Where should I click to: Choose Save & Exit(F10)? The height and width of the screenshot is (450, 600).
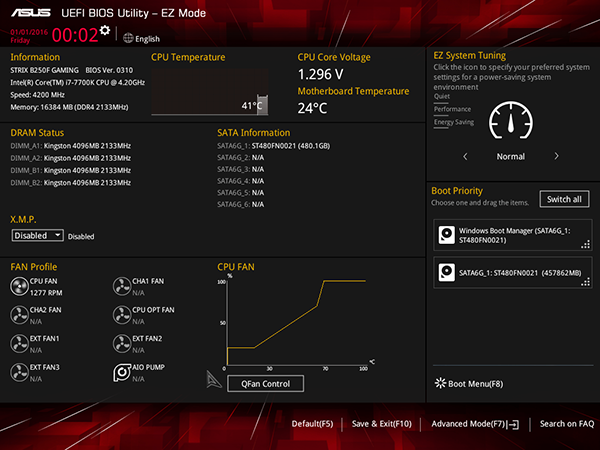click(x=382, y=424)
